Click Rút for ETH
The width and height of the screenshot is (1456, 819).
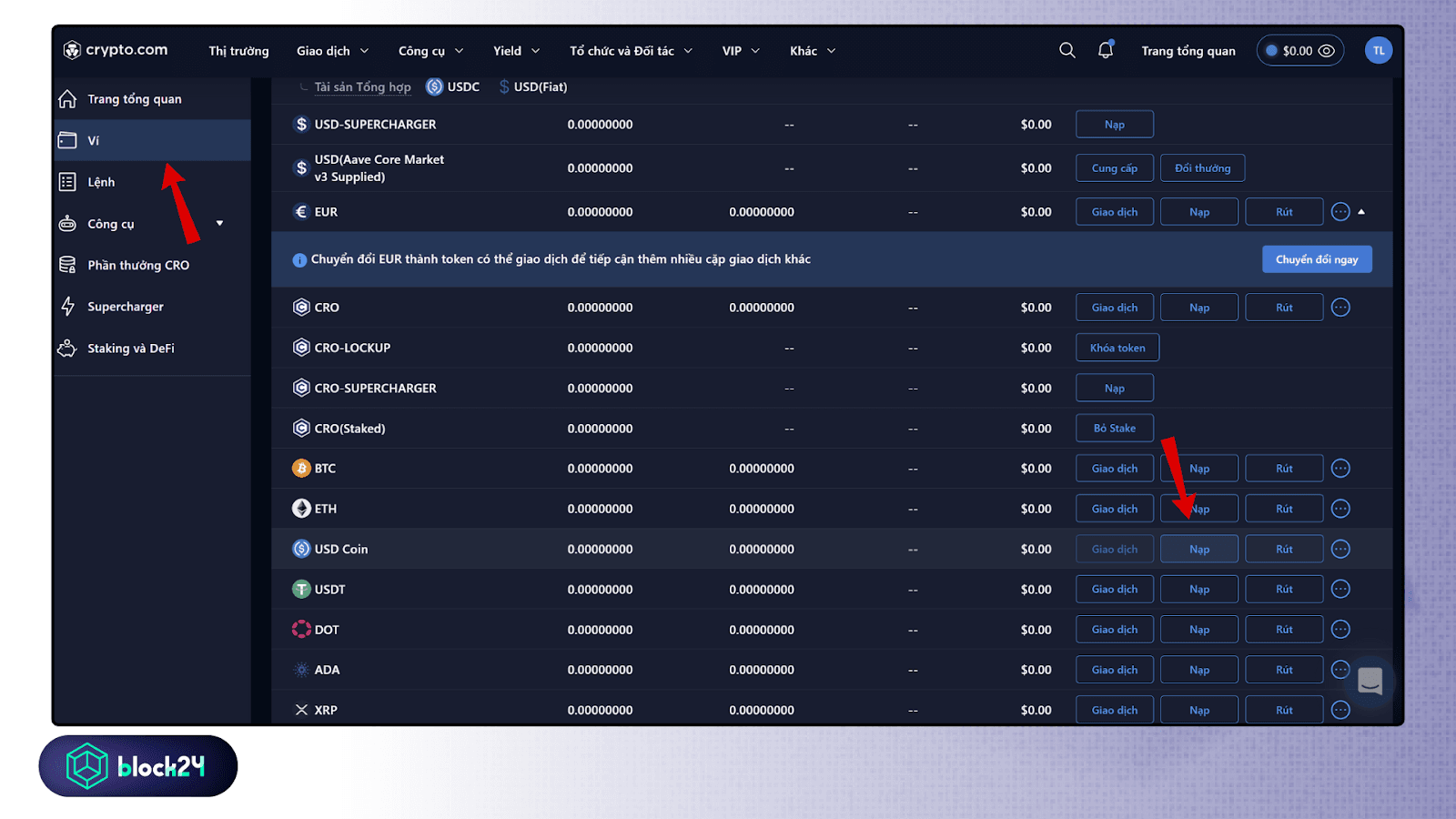pos(1284,509)
